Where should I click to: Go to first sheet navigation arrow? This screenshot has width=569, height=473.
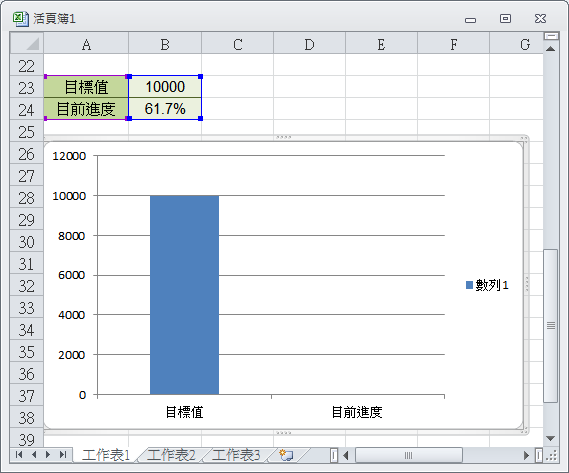pos(19,454)
